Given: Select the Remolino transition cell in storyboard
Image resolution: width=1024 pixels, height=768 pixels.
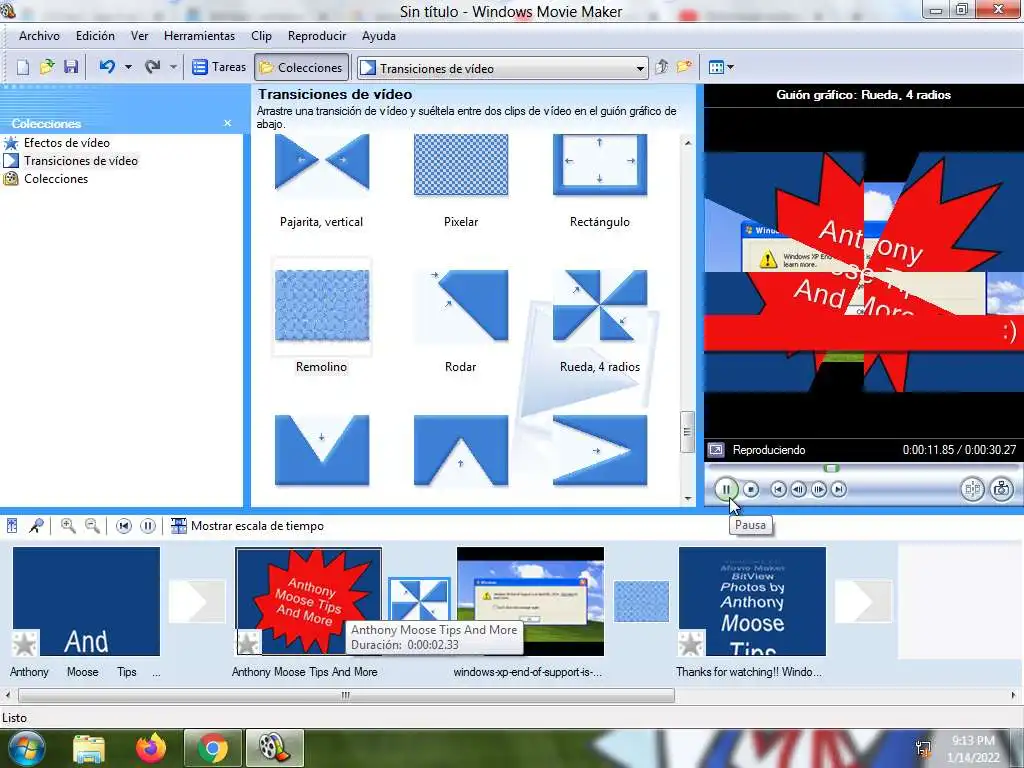Looking at the screenshot, I should [x=641, y=601].
